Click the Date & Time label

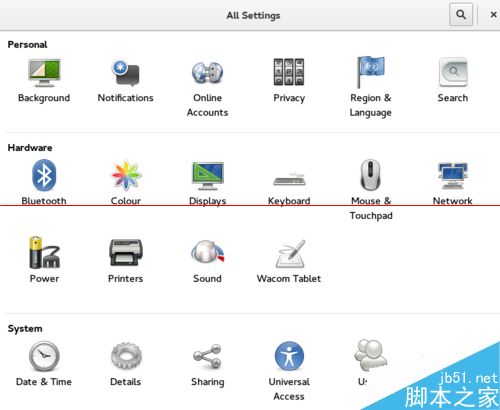point(44,382)
